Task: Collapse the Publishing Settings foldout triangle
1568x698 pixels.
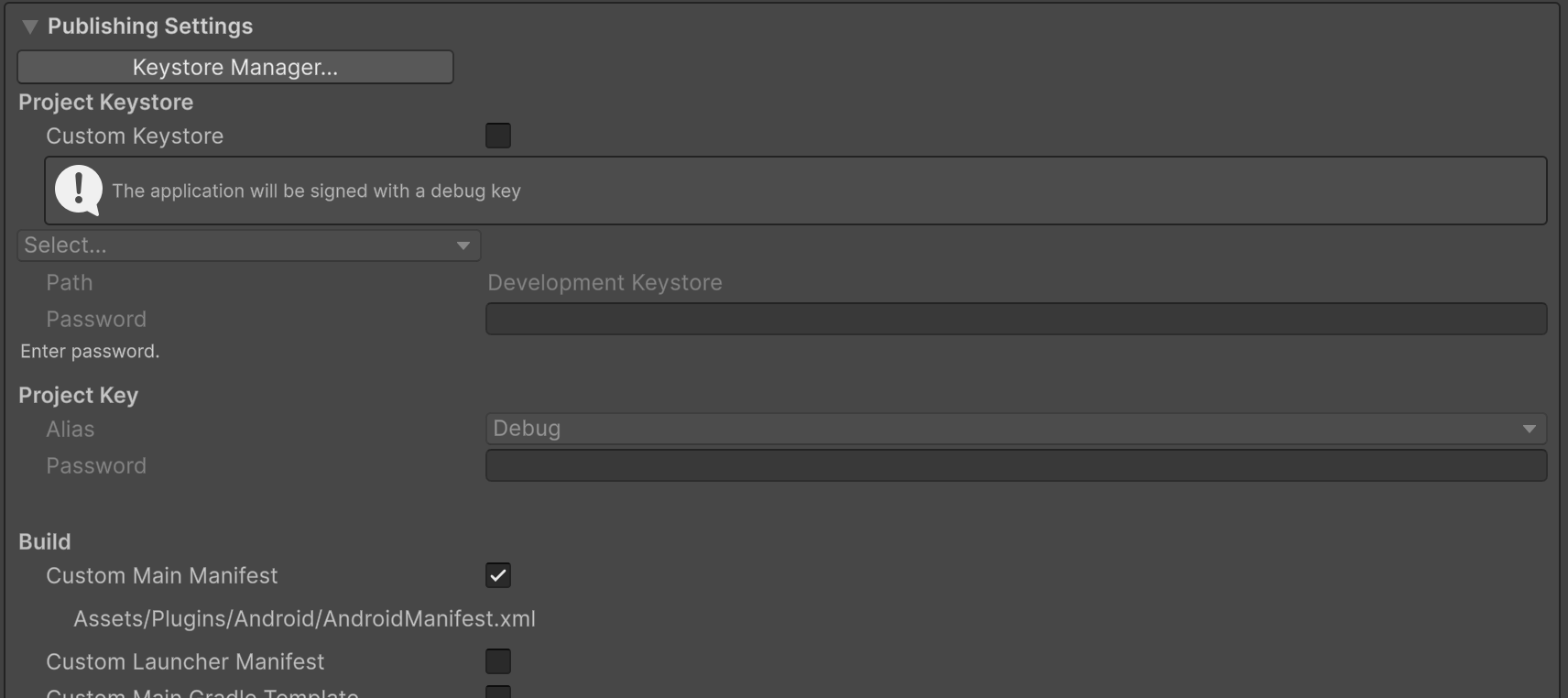Action: [30, 27]
